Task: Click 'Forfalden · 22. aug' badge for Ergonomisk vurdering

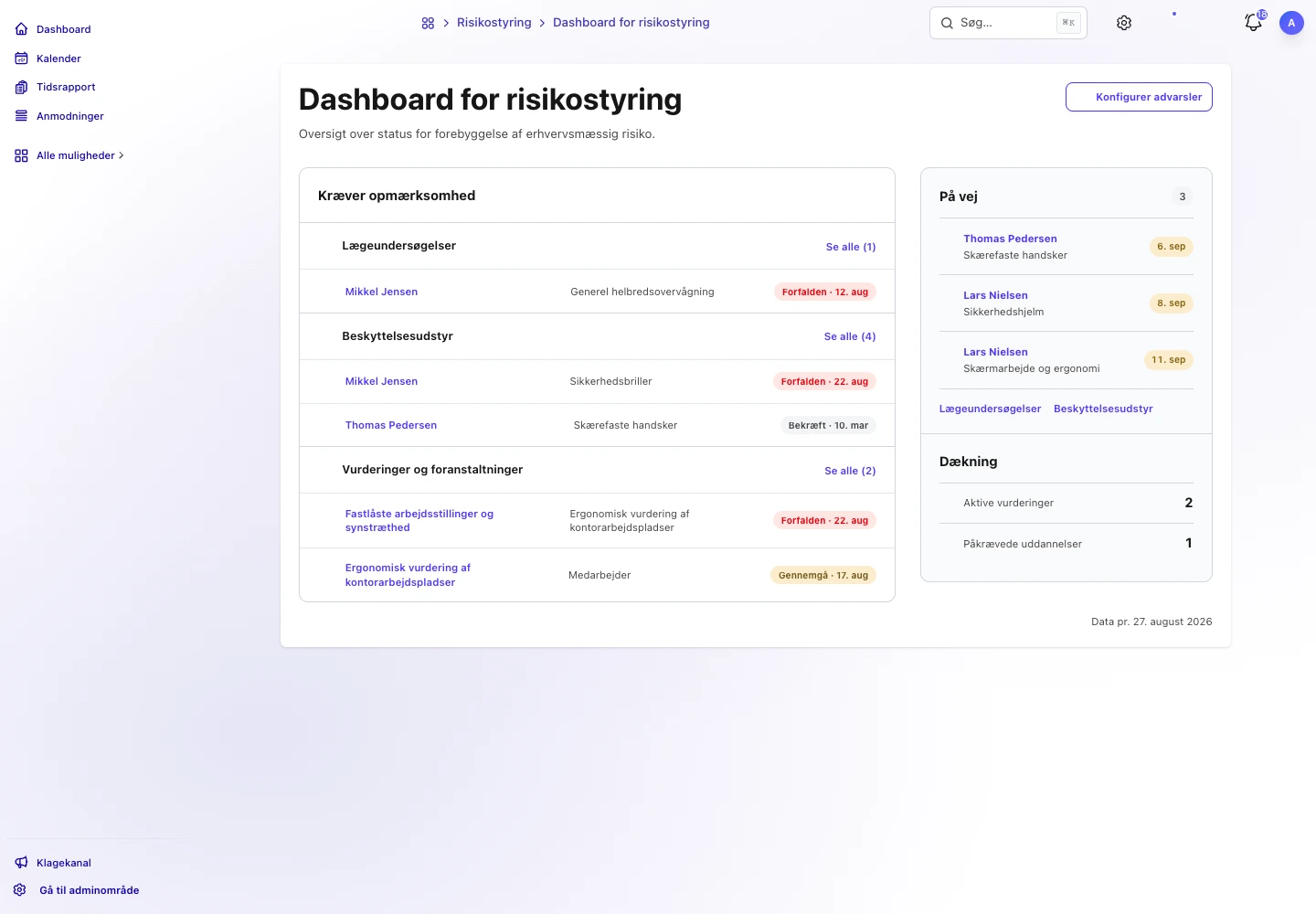Action: point(824,520)
